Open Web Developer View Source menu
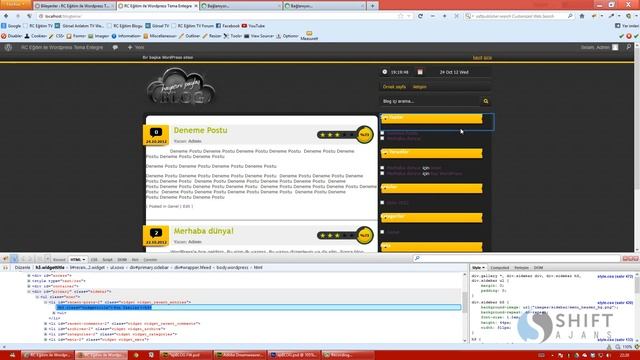This screenshot has width=640, height=360. click(259, 36)
